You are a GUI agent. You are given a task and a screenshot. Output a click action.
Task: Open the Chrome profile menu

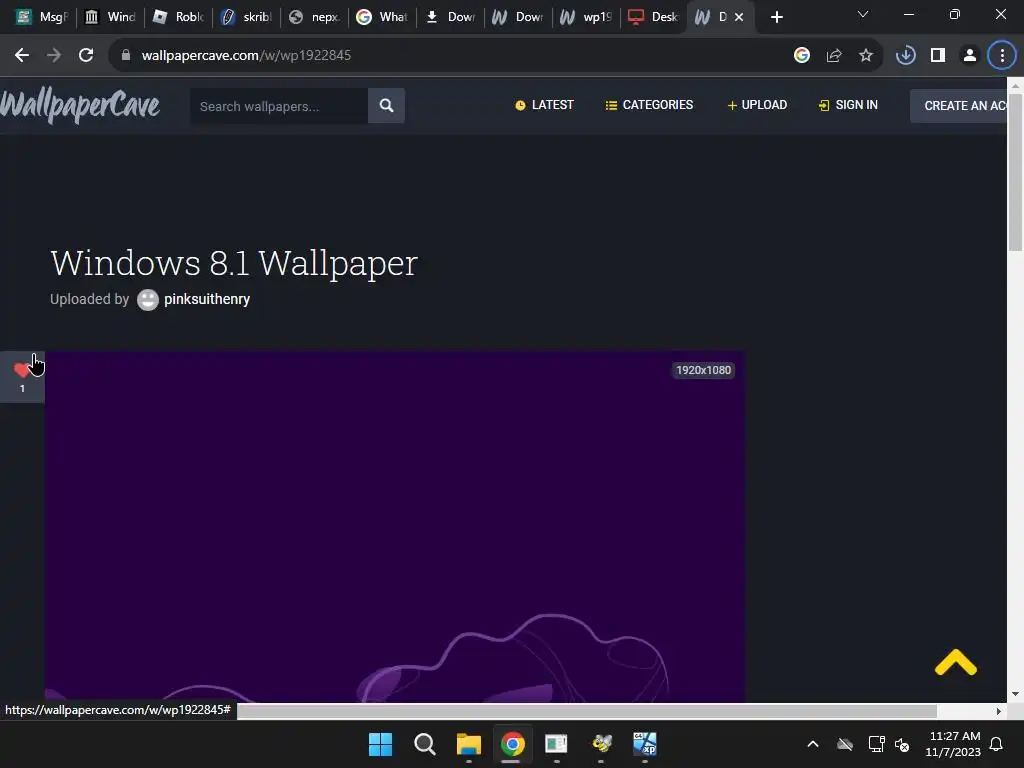970,56
